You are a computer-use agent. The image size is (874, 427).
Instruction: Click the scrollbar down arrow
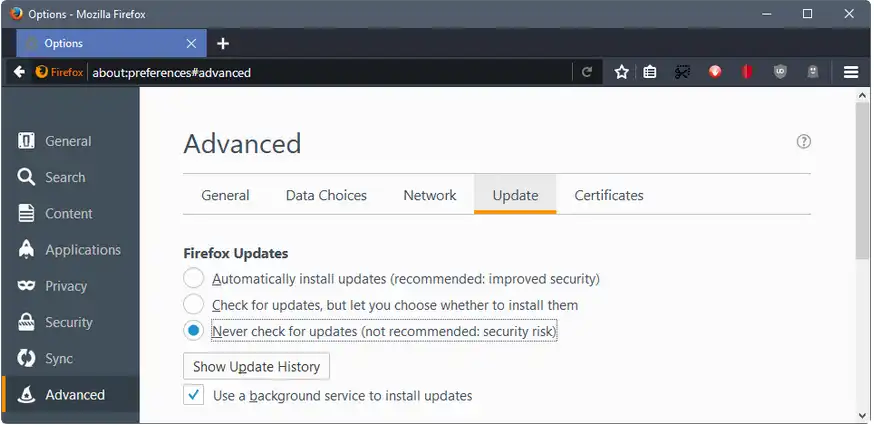(862, 416)
